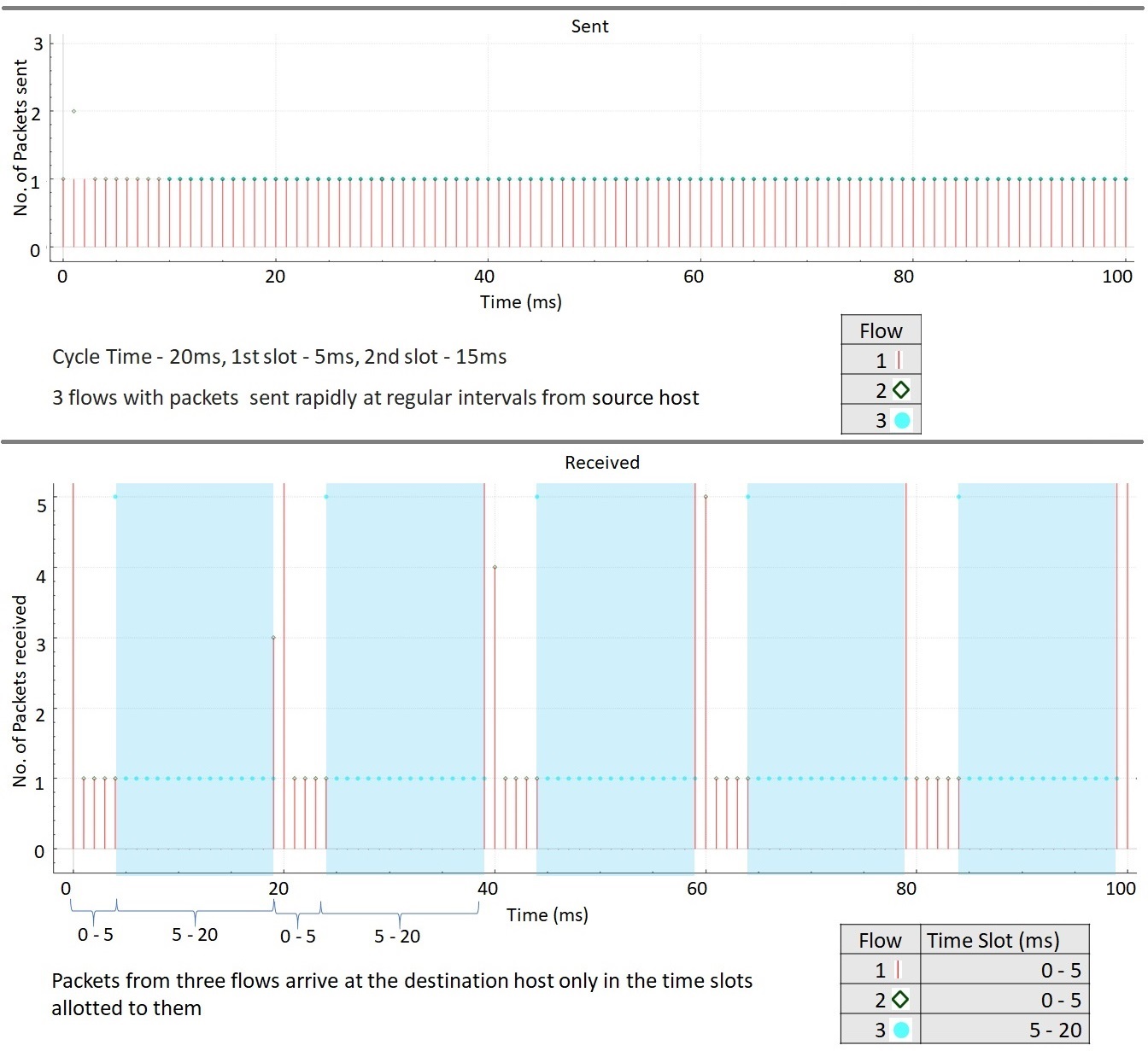The width and height of the screenshot is (1148, 1051).
Task: Click the 'No. of Packets received' axis label
Action: [20, 691]
